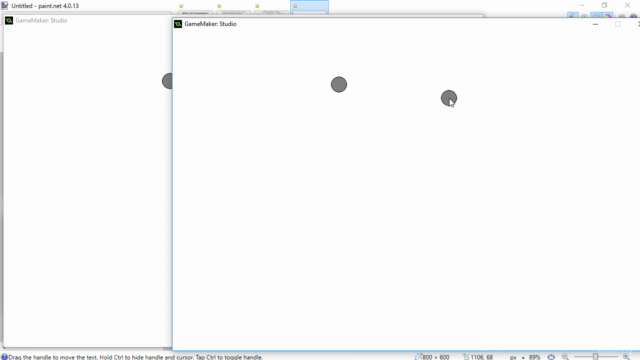Restore down the paint.net window
Screen dimensions: 640x360
[604, 5]
